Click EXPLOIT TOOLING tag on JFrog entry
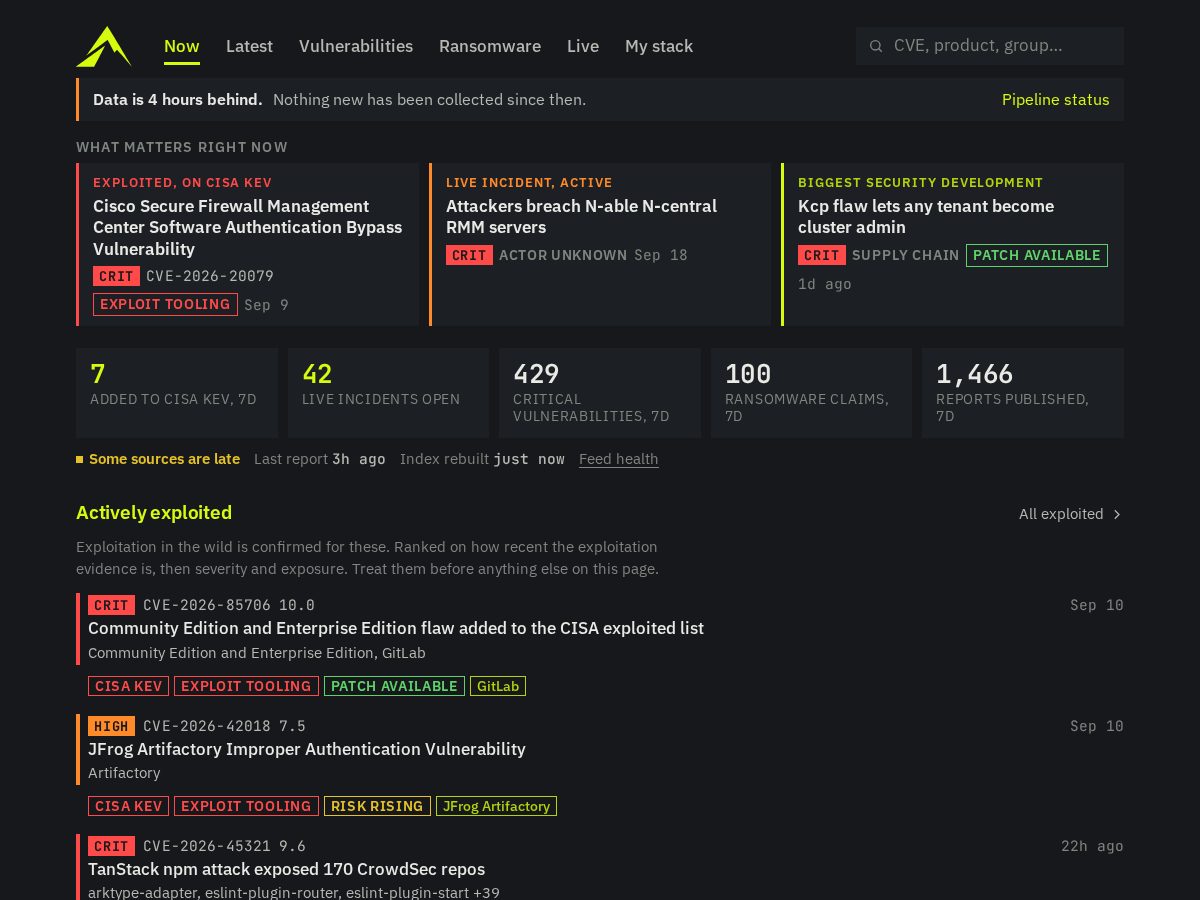Viewport: 1200px width, 900px height. coord(246,806)
